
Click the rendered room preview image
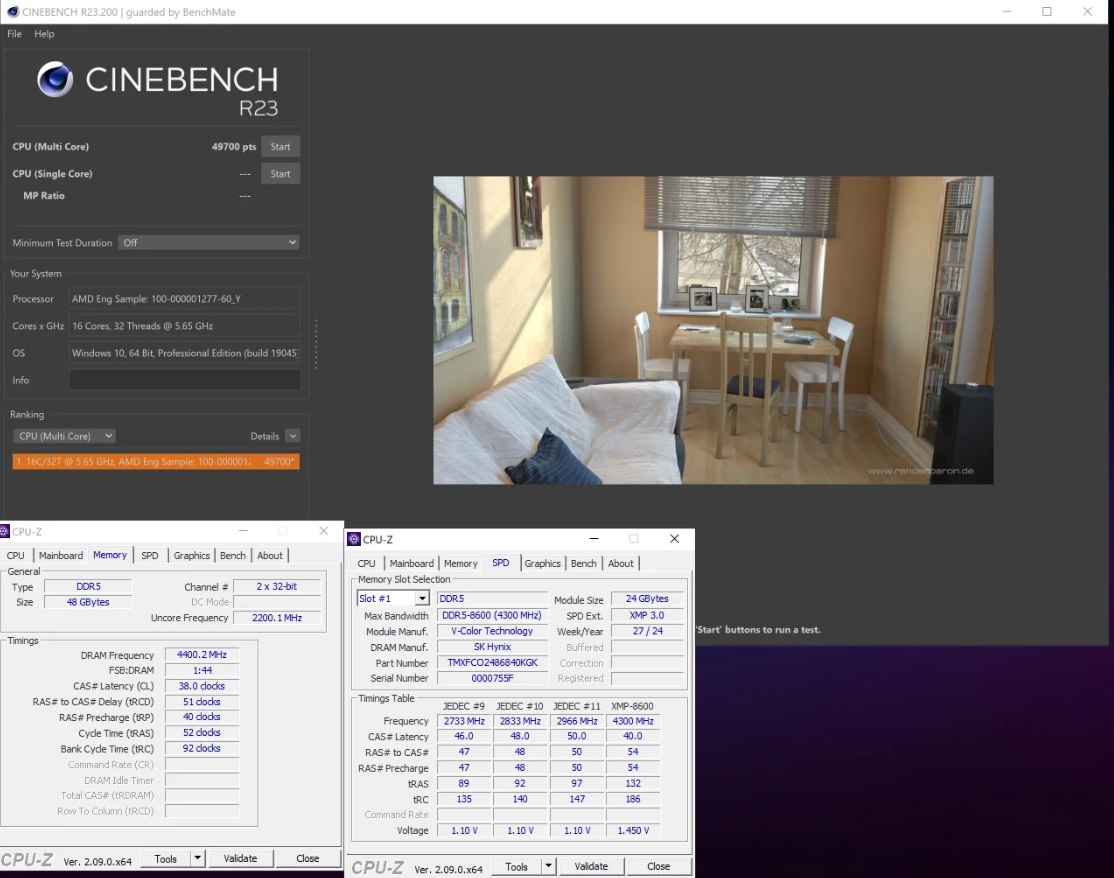point(713,330)
